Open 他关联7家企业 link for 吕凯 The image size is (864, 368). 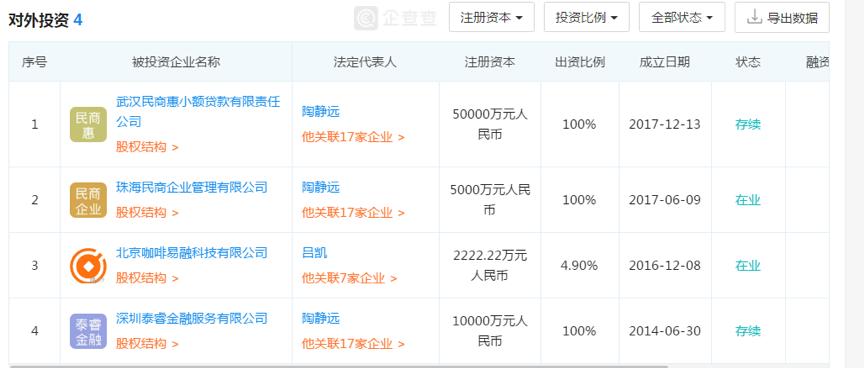tap(349, 278)
